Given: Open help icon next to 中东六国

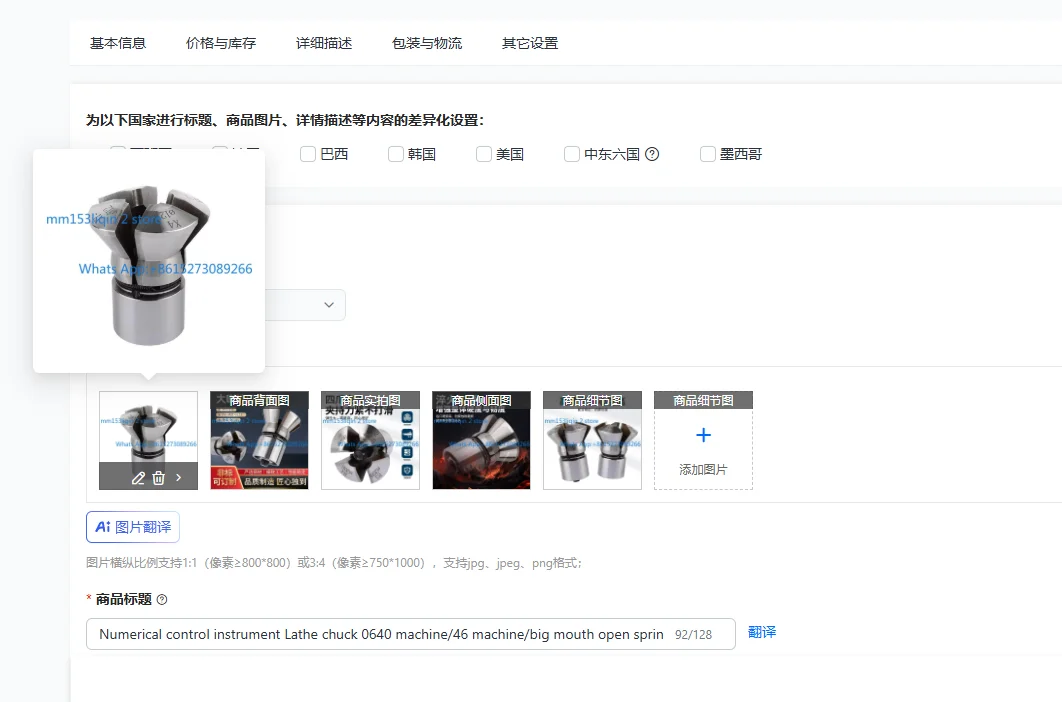Looking at the screenshot, I should (x=652, y=154).
